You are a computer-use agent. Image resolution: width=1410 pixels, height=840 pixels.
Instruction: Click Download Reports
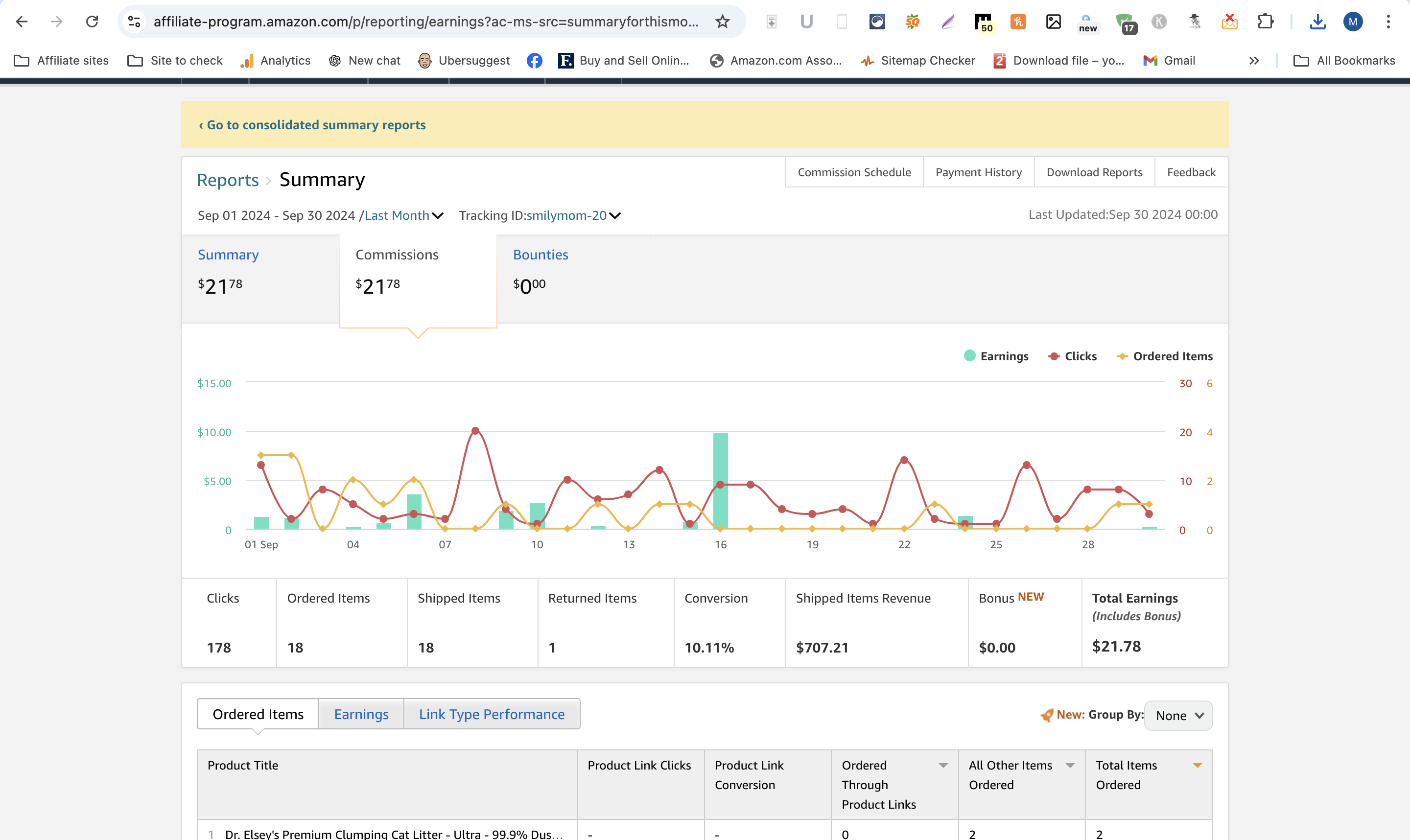[1094, 172]
